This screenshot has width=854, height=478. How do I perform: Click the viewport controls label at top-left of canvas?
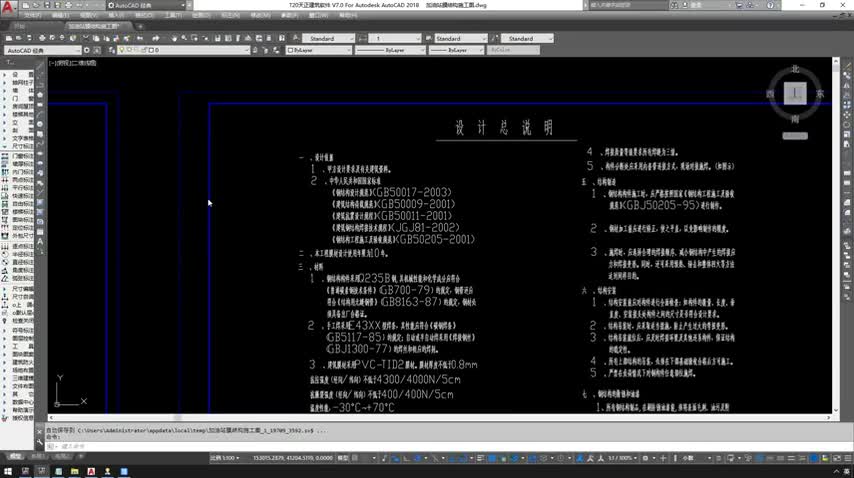[72, 63]
